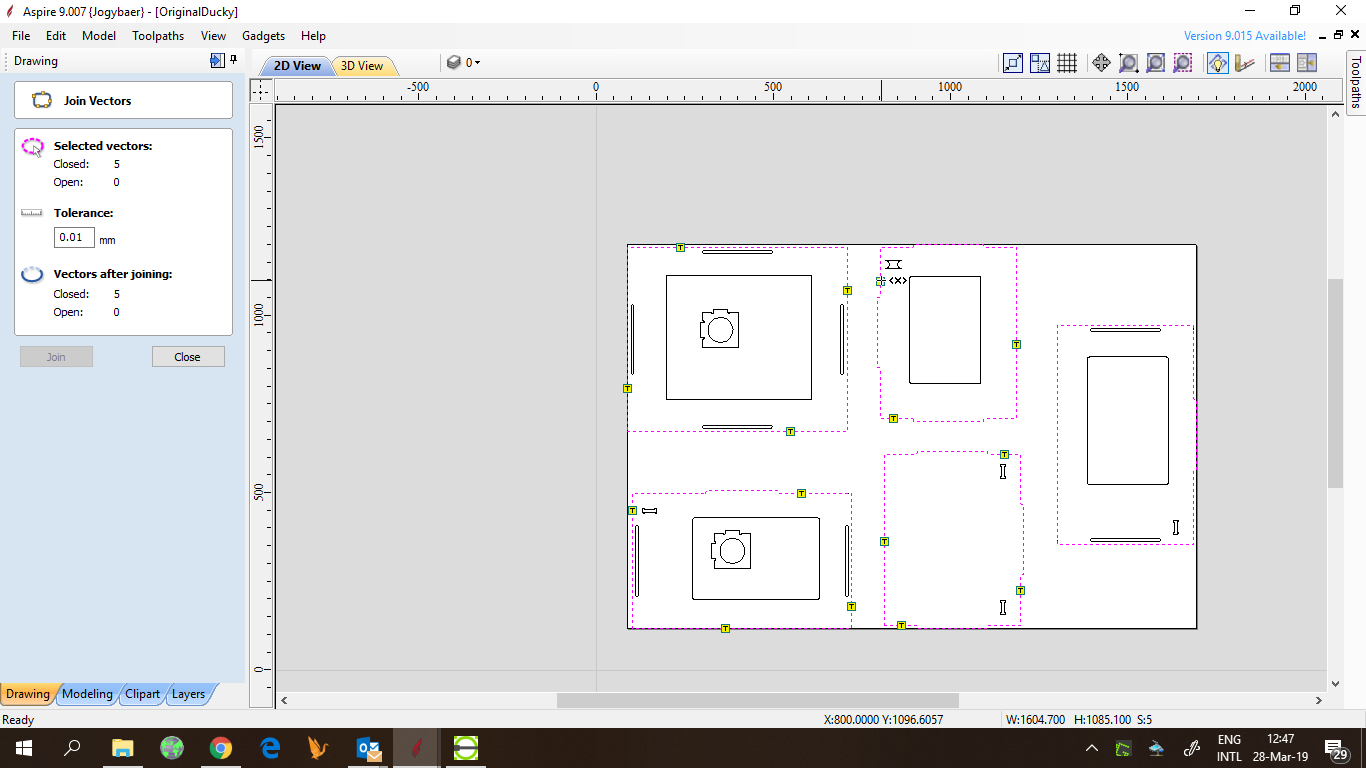Open the Model menu

(x=99, y=36)
